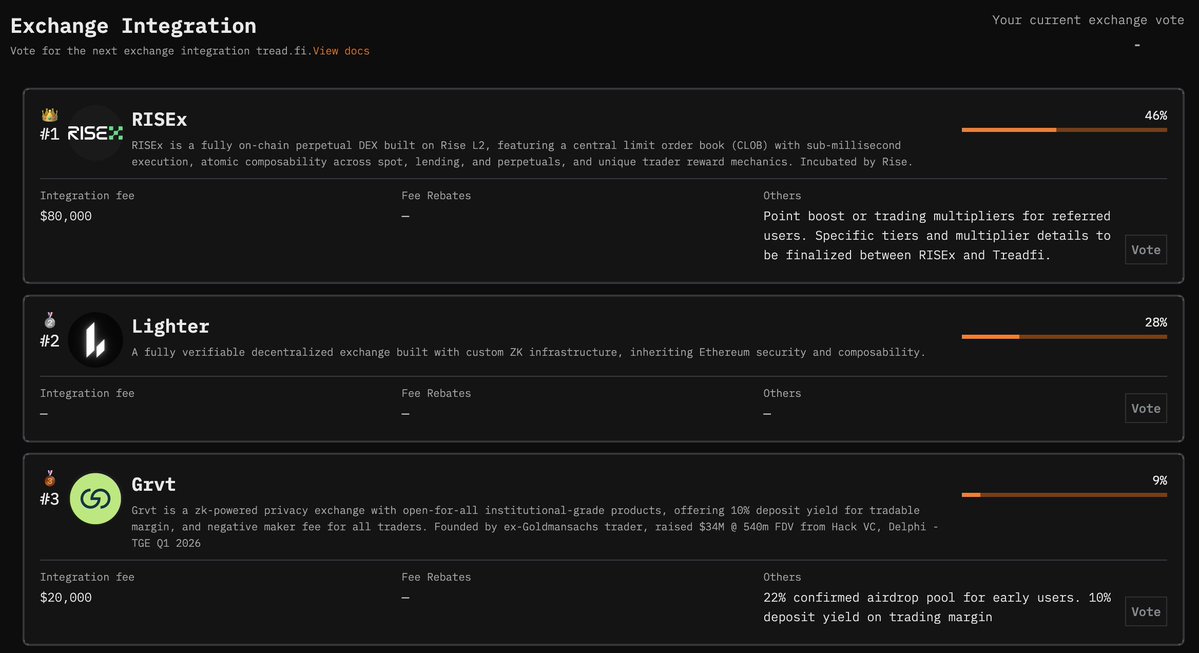Click the RISEx card title
This screenshot has height=653, width=1199.
[159, 119]
